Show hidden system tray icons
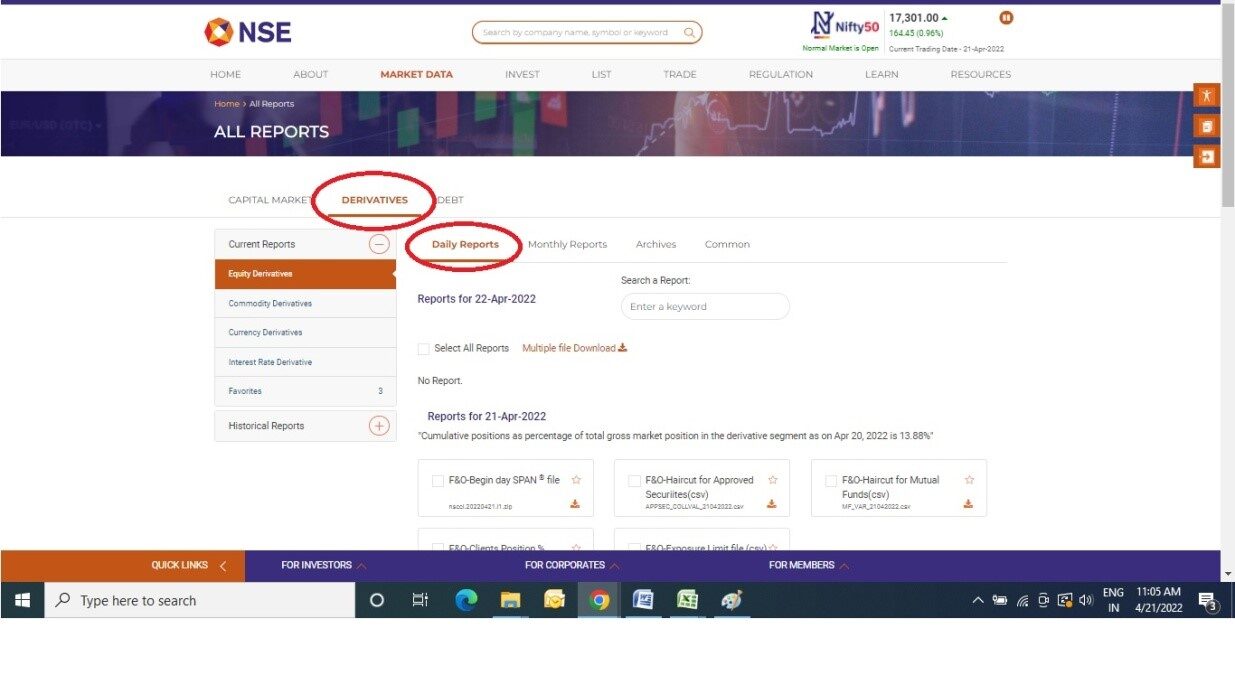Screen dimensions: 1235x694 click(x=978, y=600)
